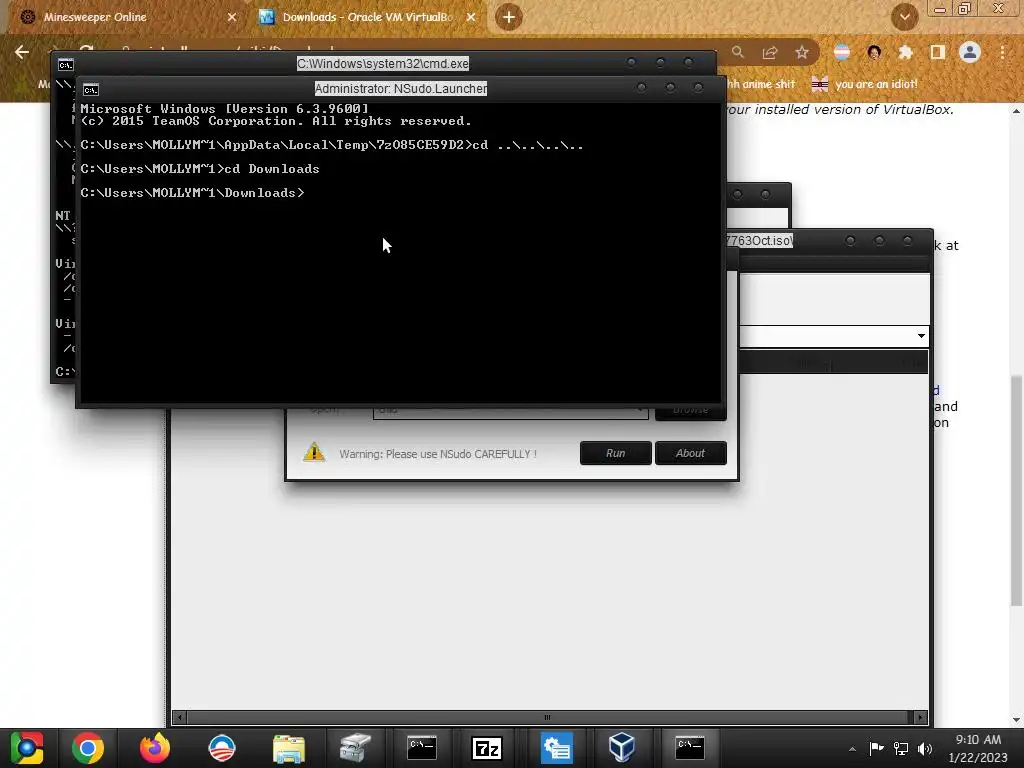Image resolution: width=1024 pixels, height=768 pixels.
Task: Click the NSudo About button
Action: click(x=690, y=453)
